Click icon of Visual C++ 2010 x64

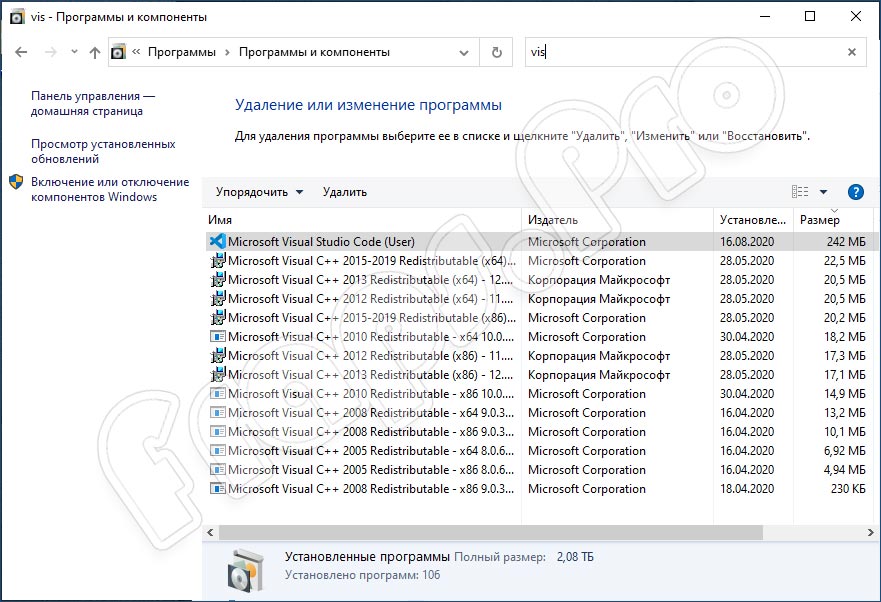[x=217, y=337]
